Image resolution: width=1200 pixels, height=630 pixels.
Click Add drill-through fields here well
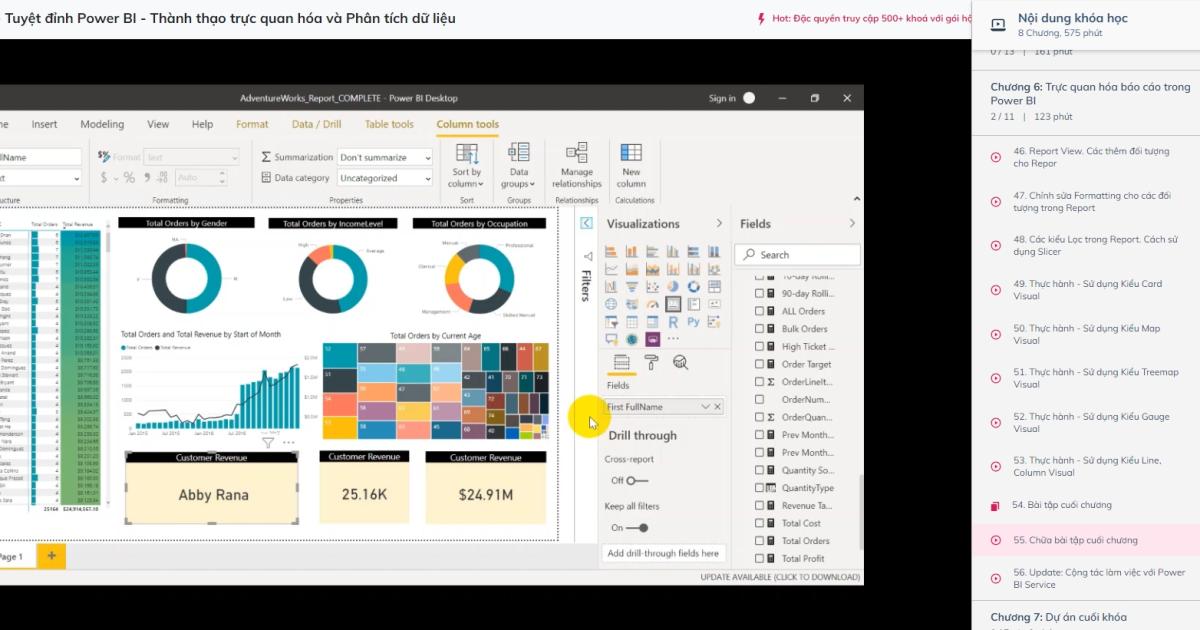(663, 553)
